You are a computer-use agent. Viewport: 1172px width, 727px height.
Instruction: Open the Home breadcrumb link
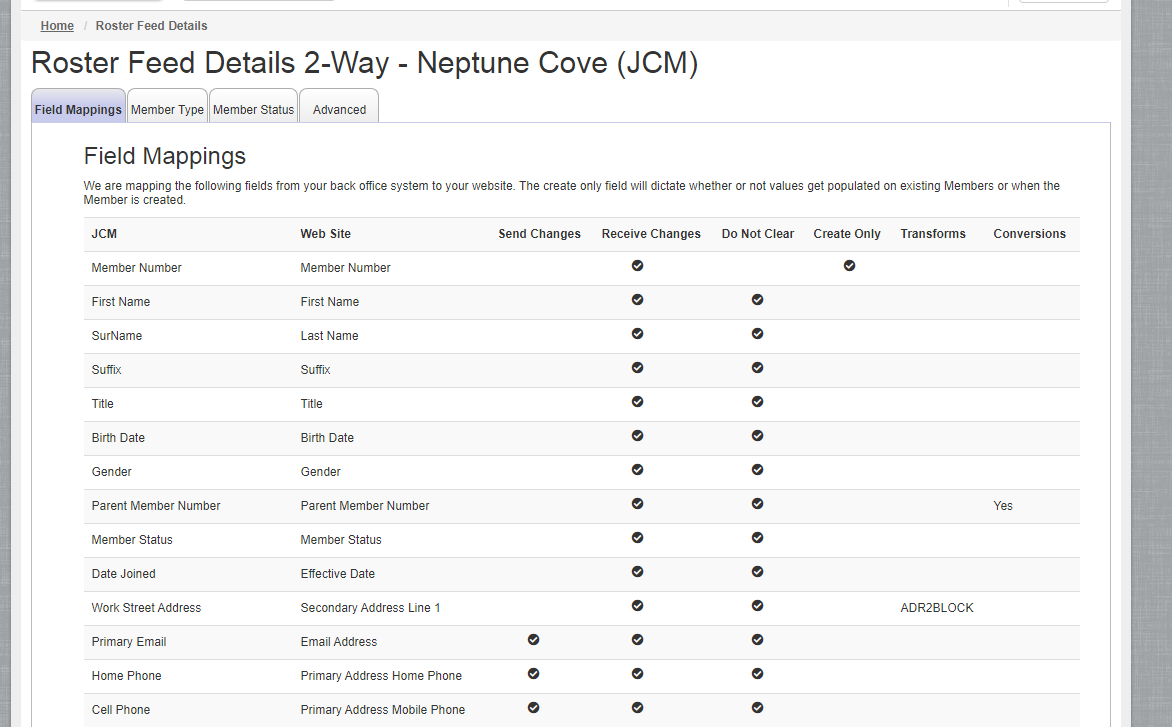click(57, 25)
